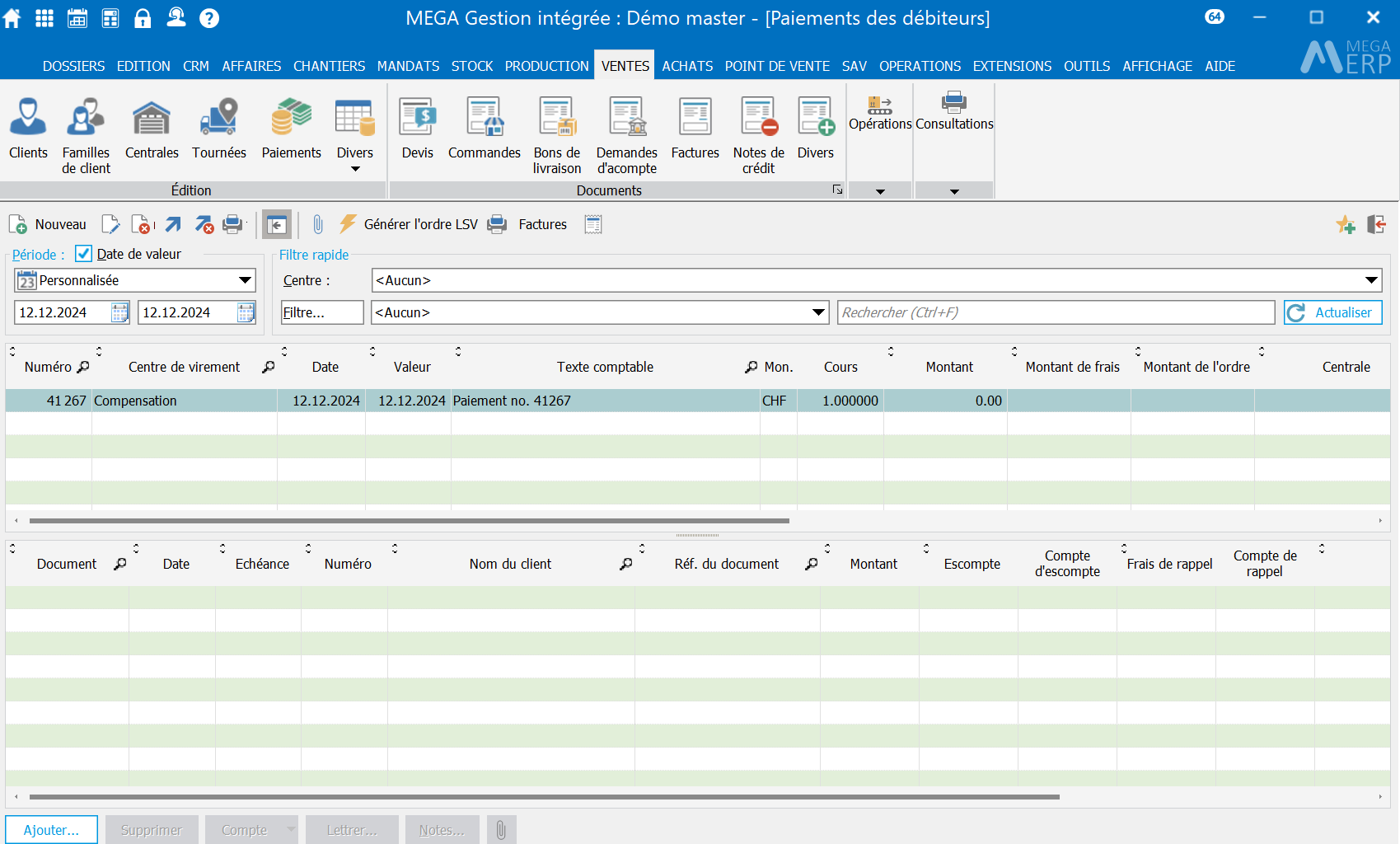Open the apps grid icon

pyautogui.click(x=44, y=18)
